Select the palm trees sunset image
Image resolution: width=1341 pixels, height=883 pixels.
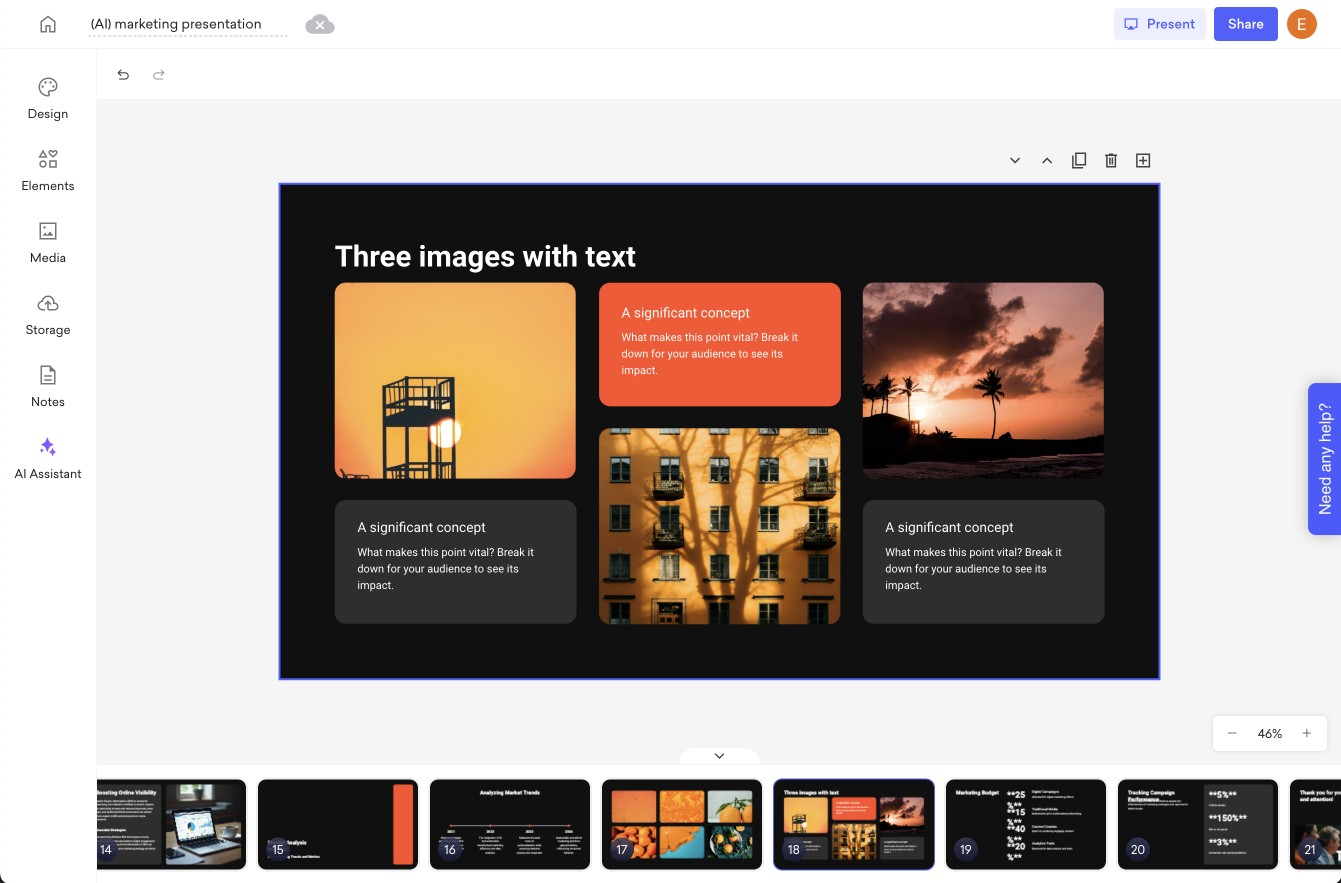click(983, 381)
